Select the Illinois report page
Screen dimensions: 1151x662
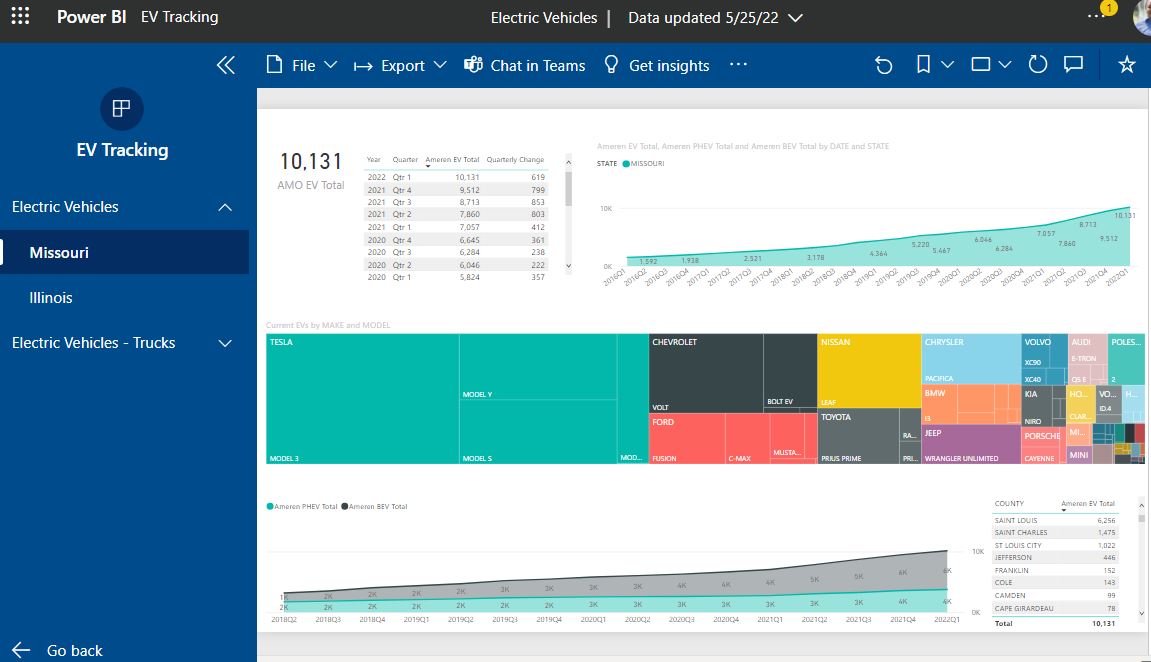(51, 298)
